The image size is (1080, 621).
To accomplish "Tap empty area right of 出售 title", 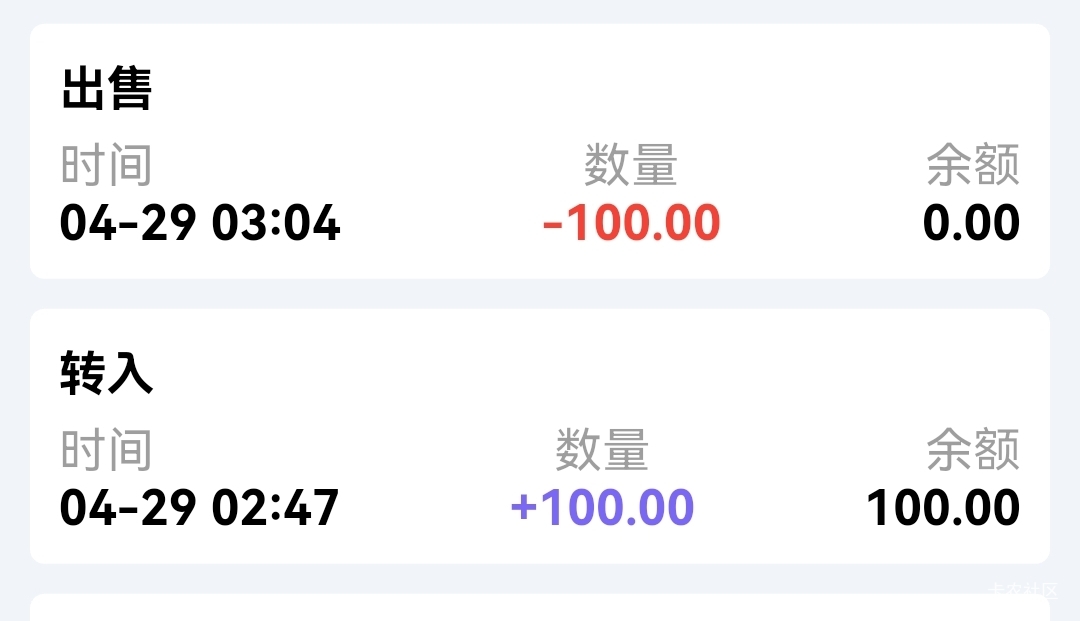I will tap(600, 90).
